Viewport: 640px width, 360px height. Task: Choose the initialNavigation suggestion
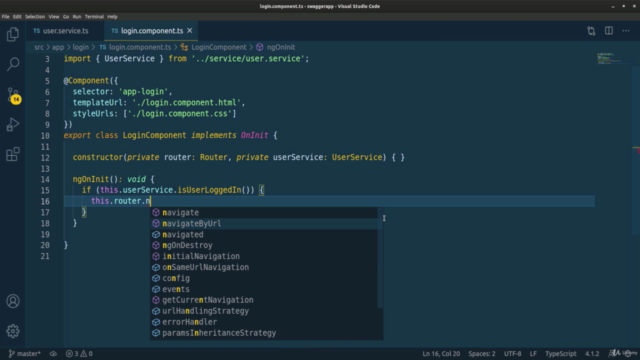click(264, 256)
